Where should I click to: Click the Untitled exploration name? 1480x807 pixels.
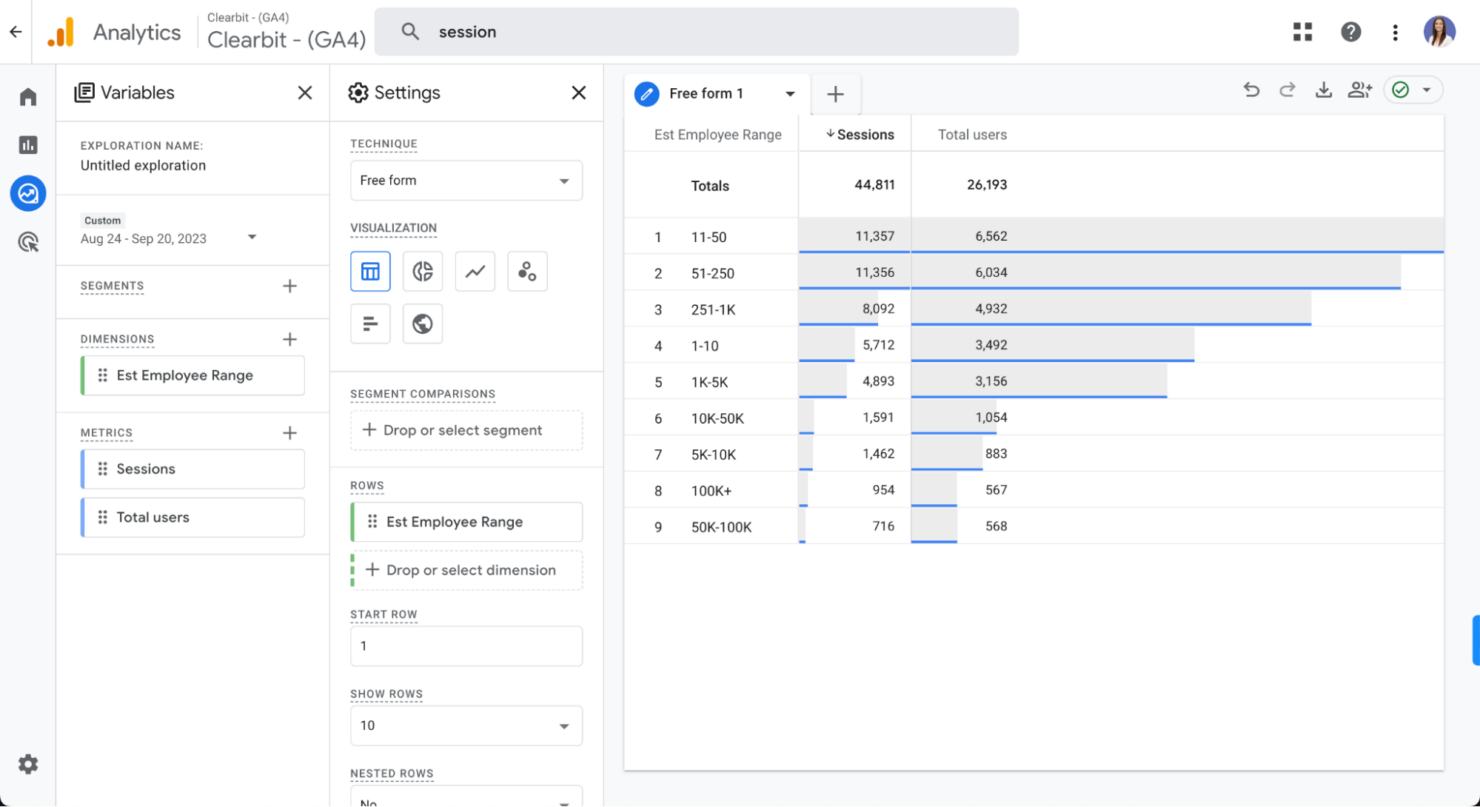click(143, 166)
